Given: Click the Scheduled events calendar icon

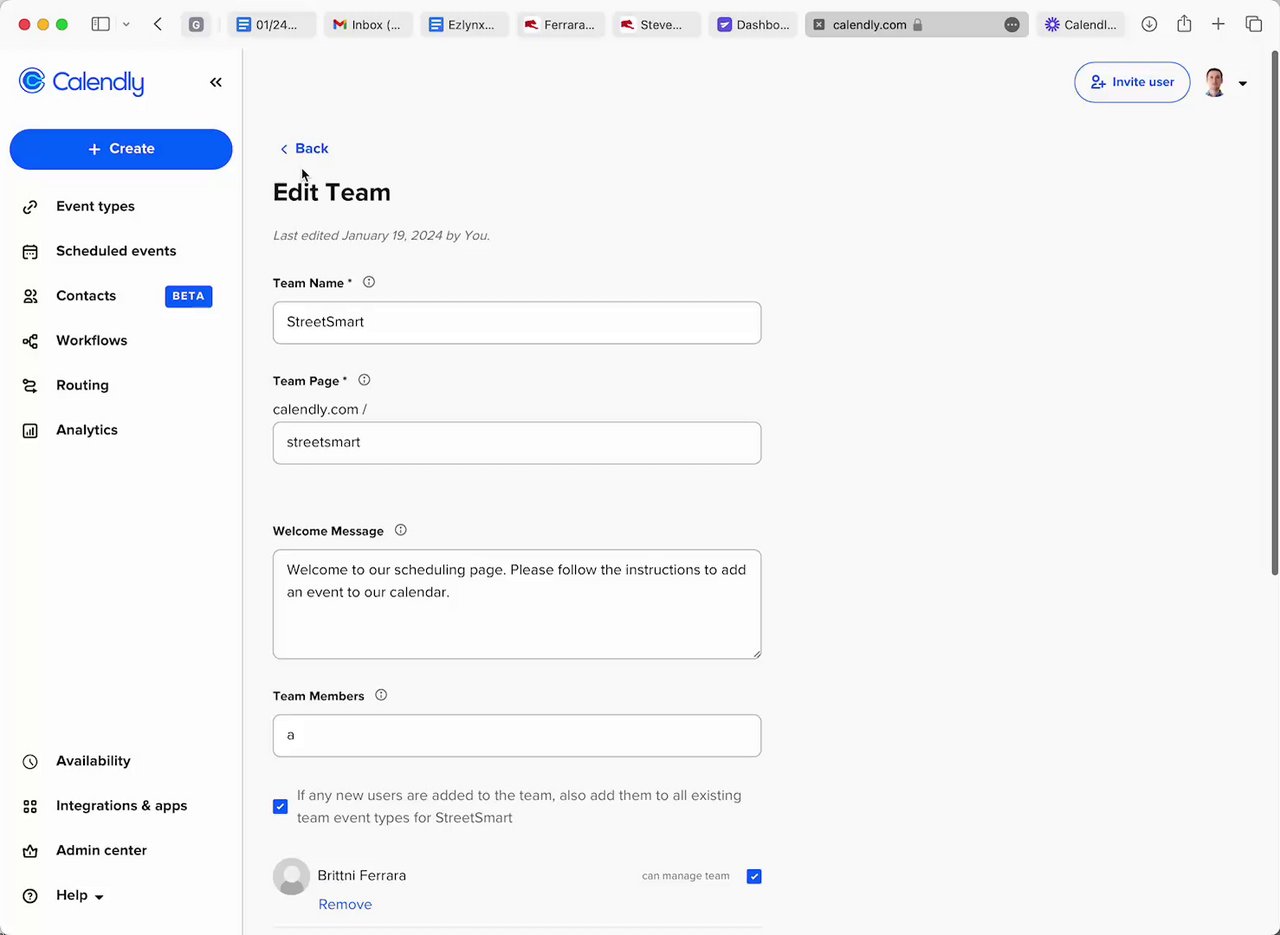Looking at the screenshot, I should [30, 252].
